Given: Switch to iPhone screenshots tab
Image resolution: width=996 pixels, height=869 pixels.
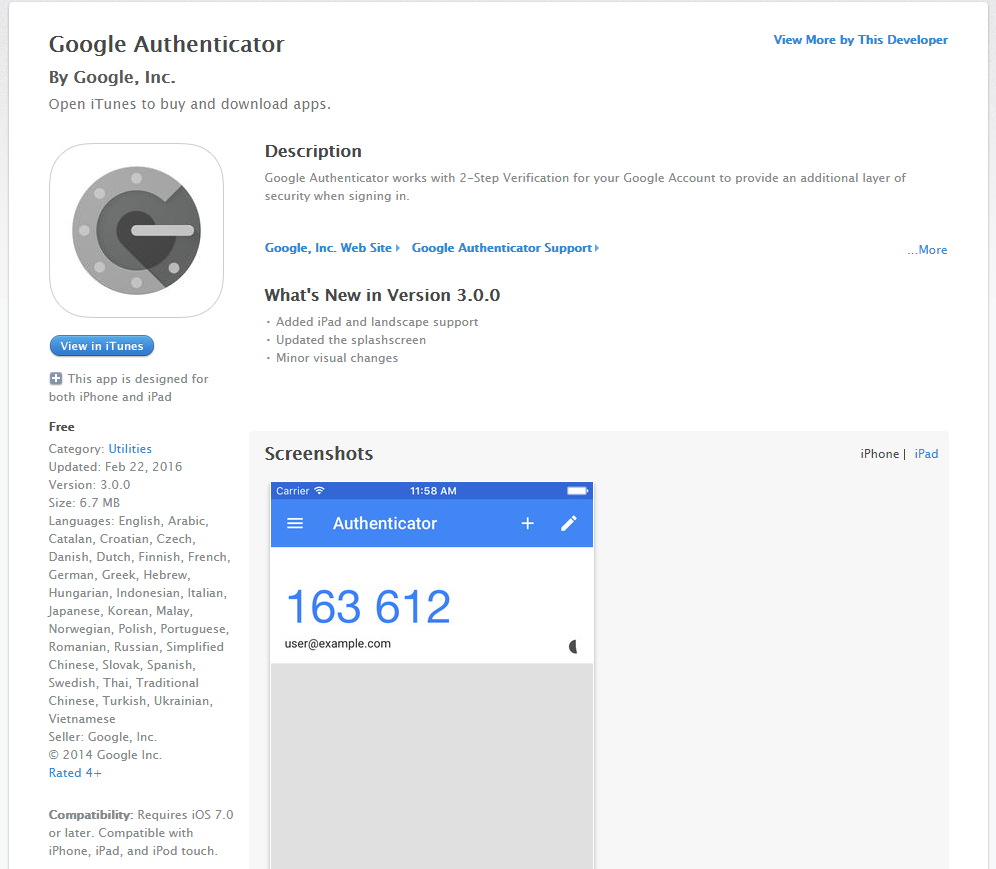Looking at the screenshot, I should 880,454.
